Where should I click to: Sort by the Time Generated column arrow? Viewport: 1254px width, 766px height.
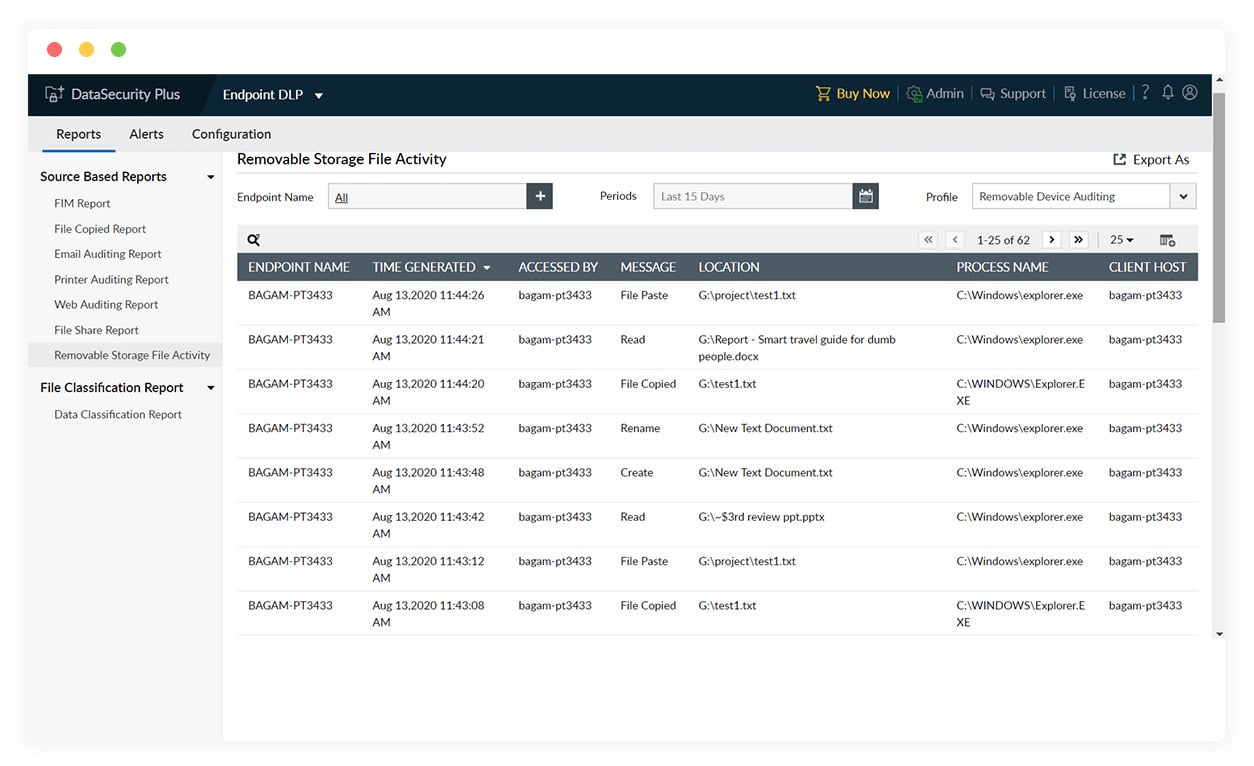(488, 267)
